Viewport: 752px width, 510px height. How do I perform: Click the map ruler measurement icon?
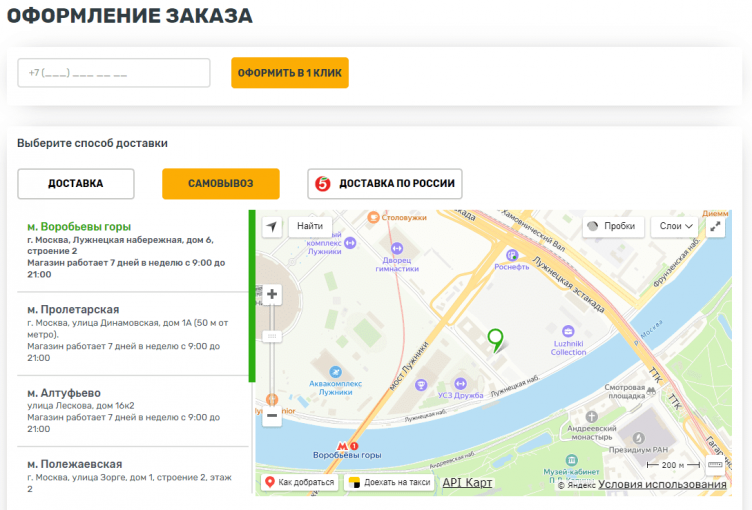(715, 465)
